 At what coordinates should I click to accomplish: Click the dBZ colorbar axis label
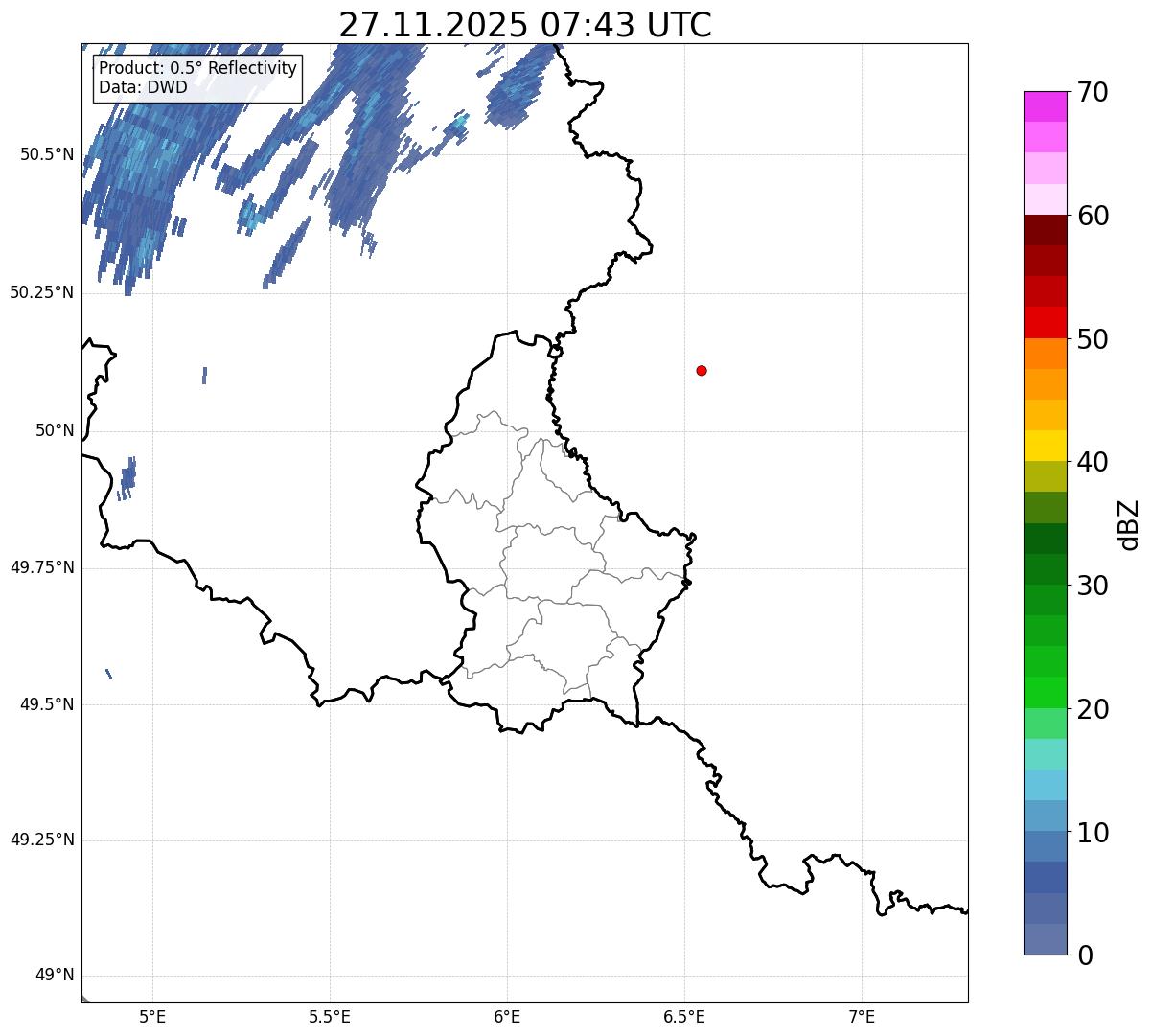(x=1129, y=524)
